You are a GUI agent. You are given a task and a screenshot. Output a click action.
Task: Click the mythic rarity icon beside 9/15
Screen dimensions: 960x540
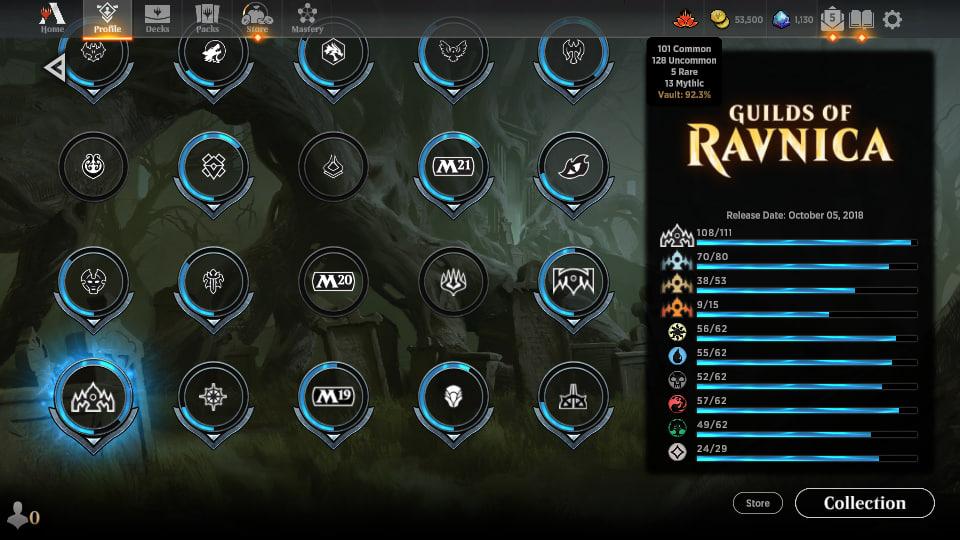pyautogui.click(x=677, y=308)
